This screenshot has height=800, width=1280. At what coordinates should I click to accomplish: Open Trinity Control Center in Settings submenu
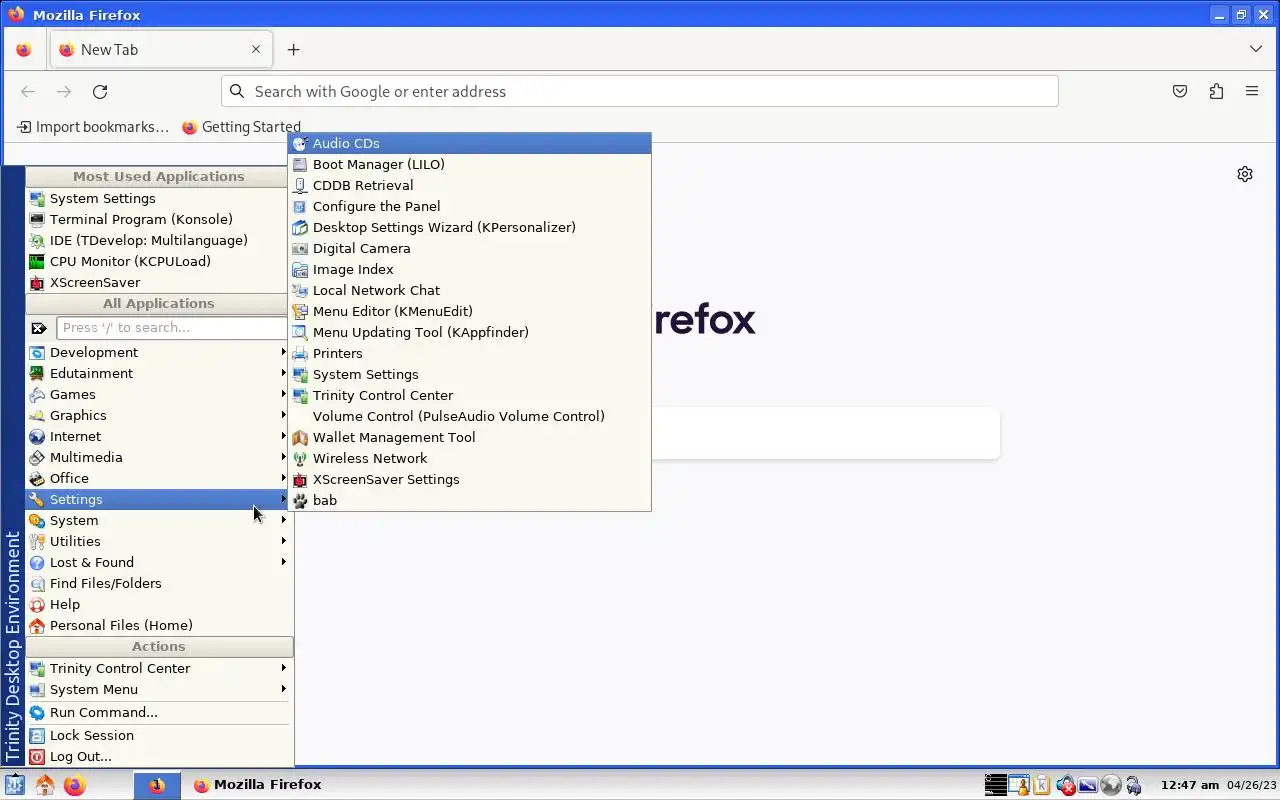pos(470,395)
